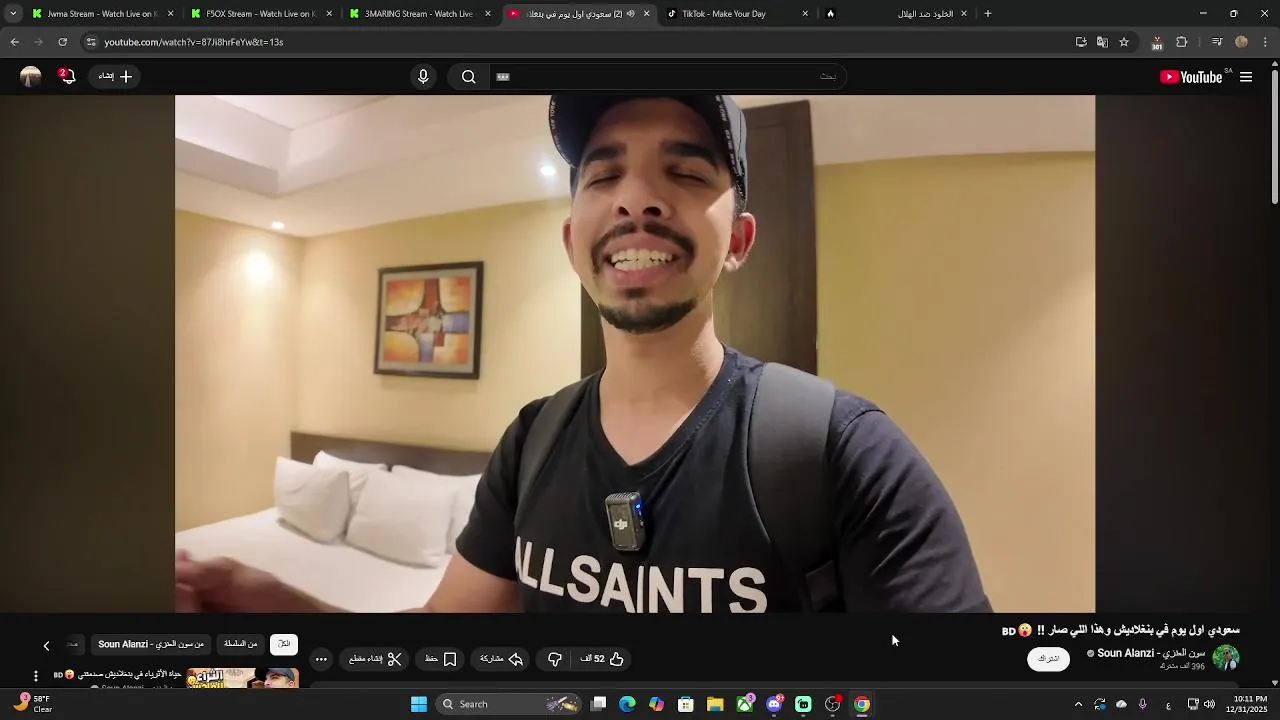Open YouTube hamburger guide menu

1246,77
